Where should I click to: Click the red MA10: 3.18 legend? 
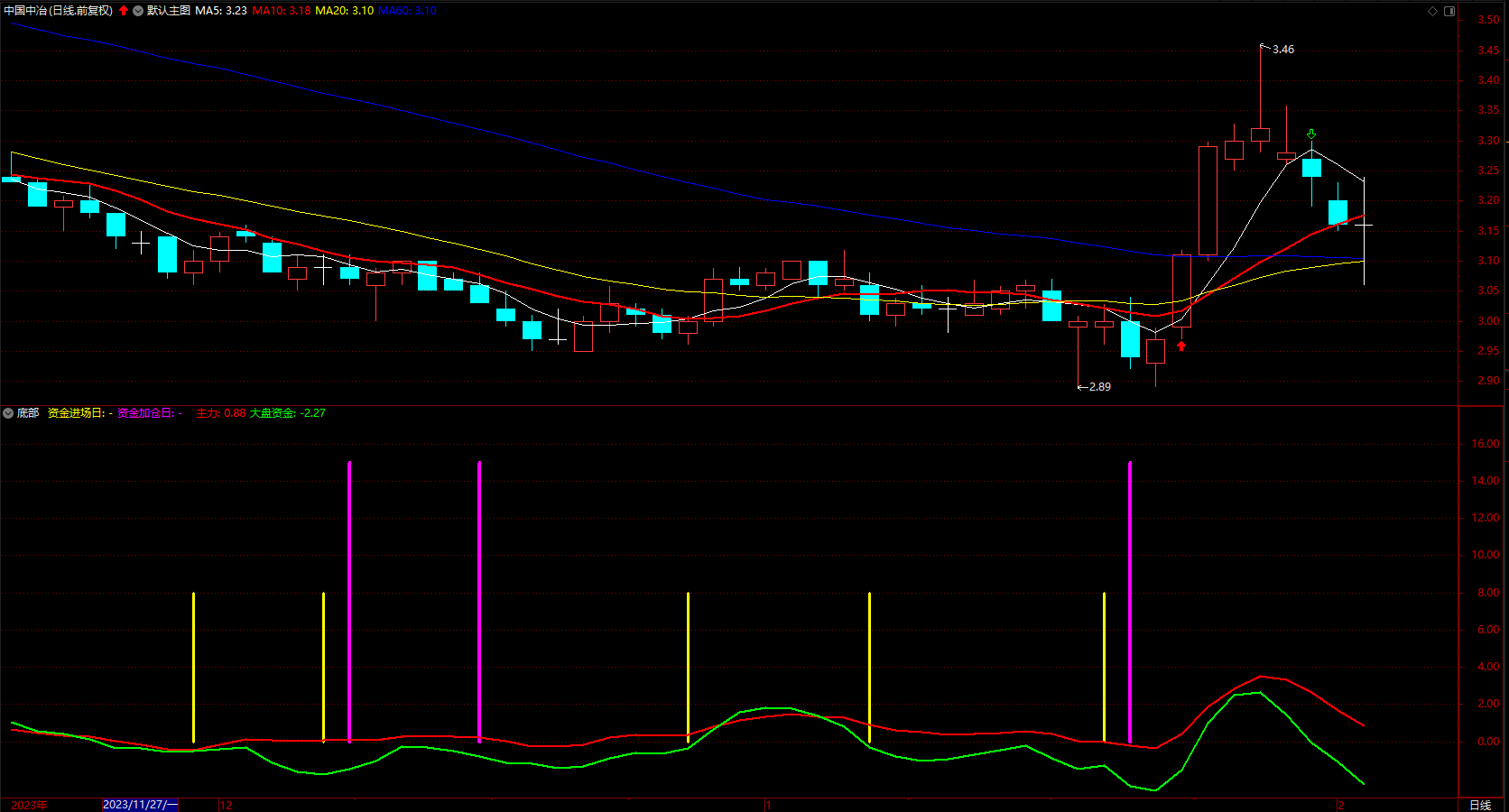(x=281, y=11)
